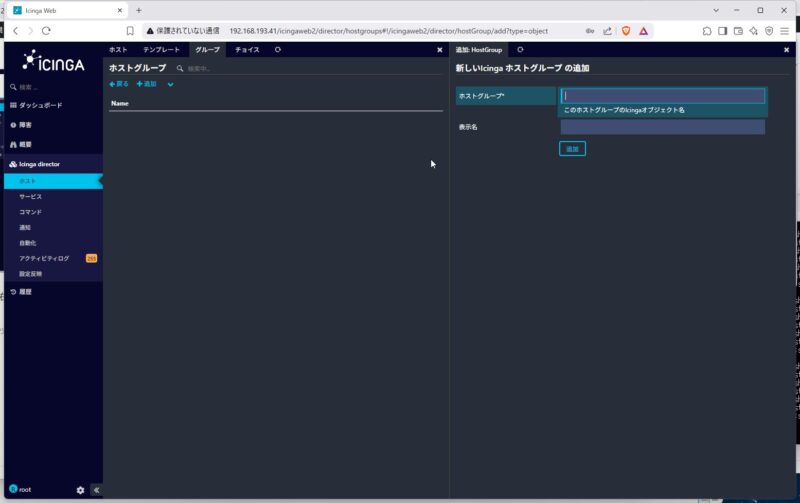
Task: Open the VPN shield icon
Action: 769,31
